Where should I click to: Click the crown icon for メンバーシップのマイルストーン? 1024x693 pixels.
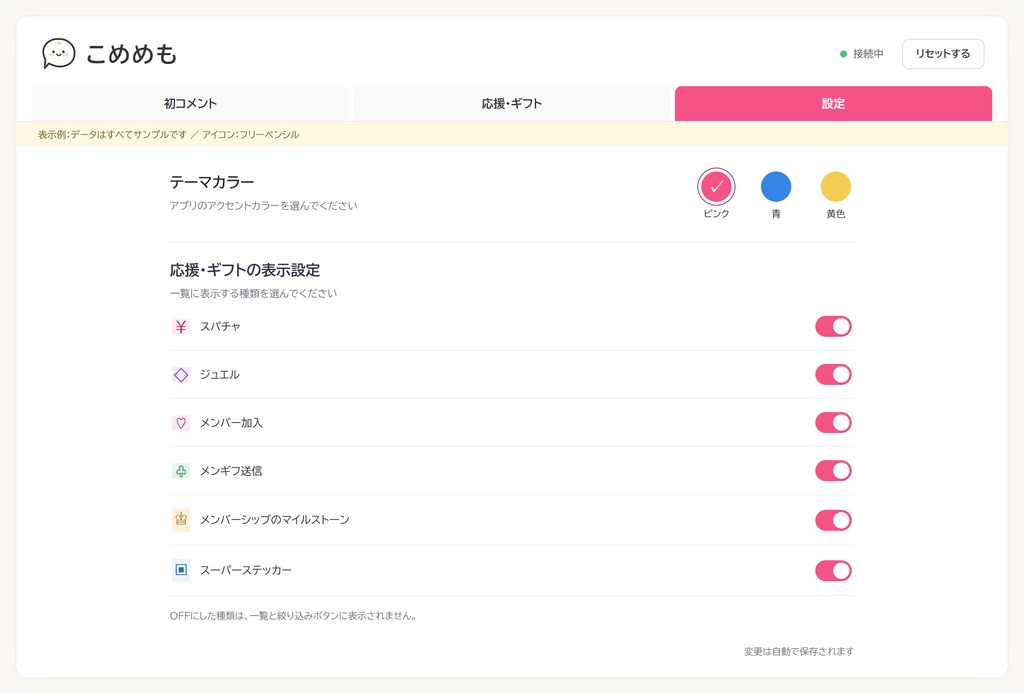(x=181, y=520)
